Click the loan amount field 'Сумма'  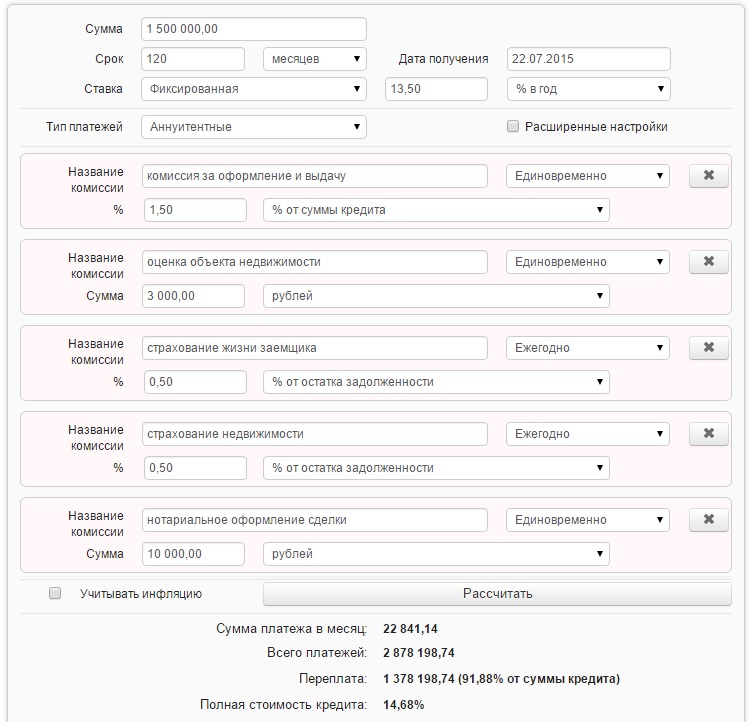pos(254,29)
